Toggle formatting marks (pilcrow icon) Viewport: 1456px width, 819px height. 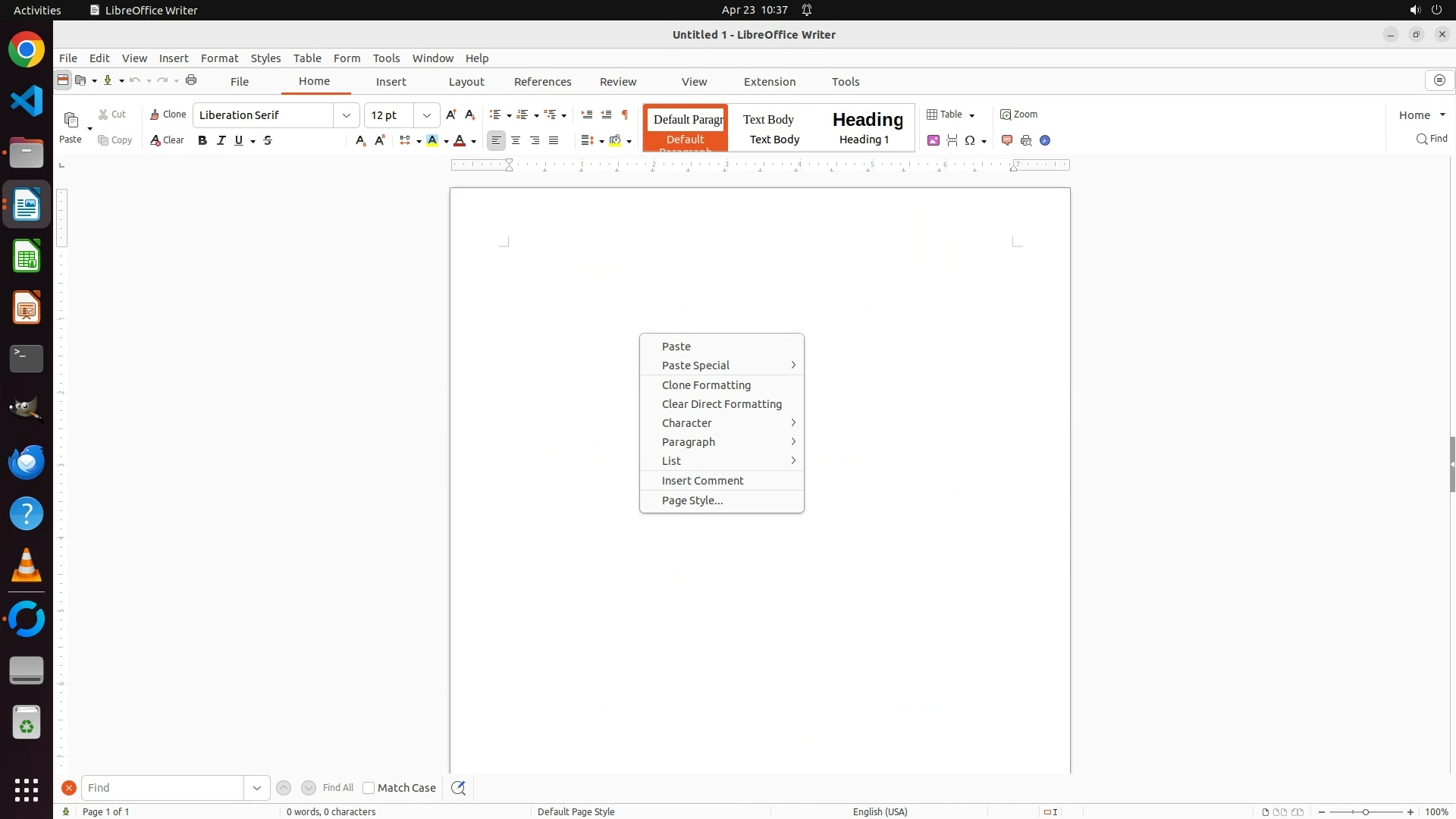[x=625, y=115]
